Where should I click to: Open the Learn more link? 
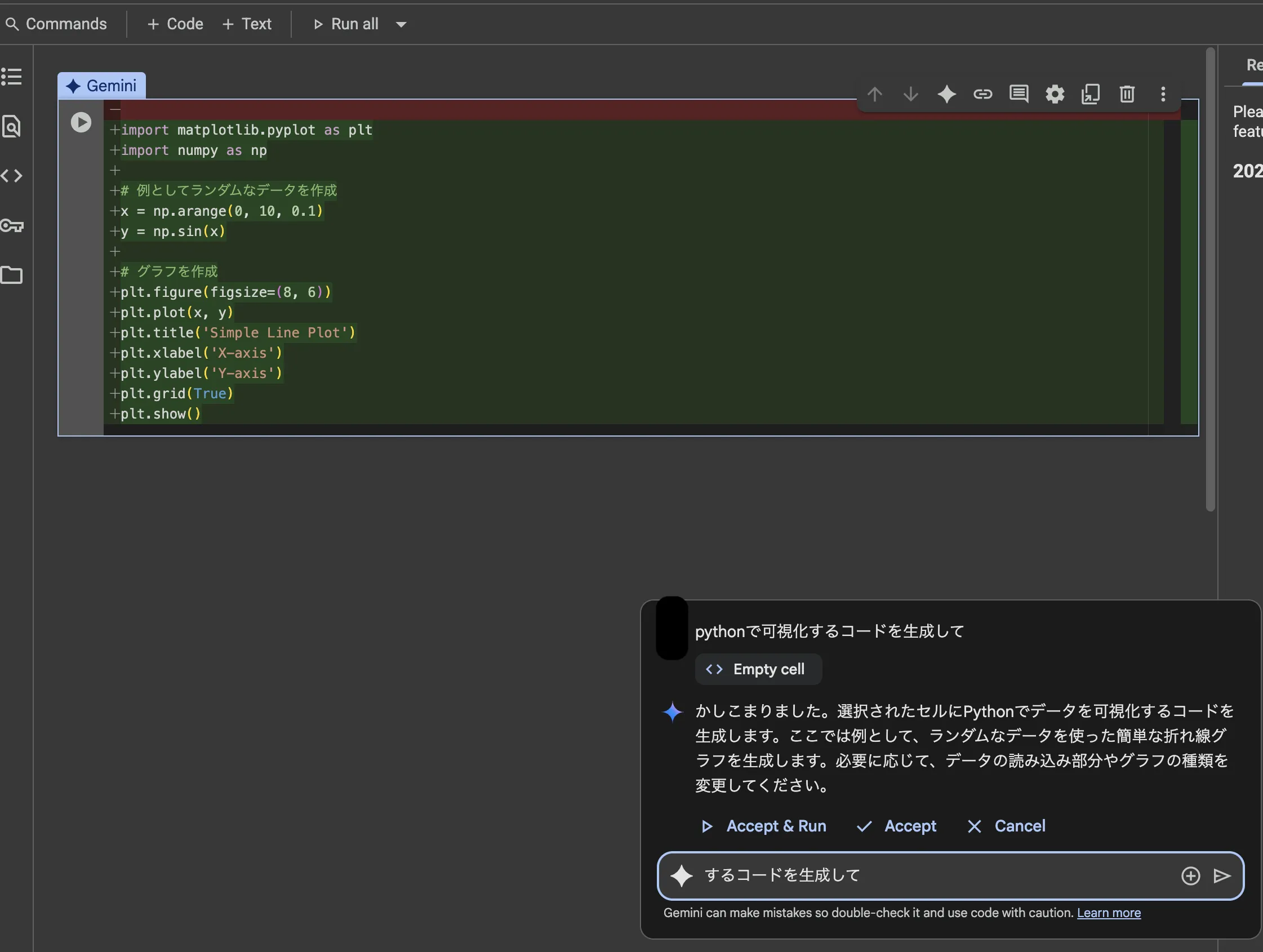[x=1108, y=913]
